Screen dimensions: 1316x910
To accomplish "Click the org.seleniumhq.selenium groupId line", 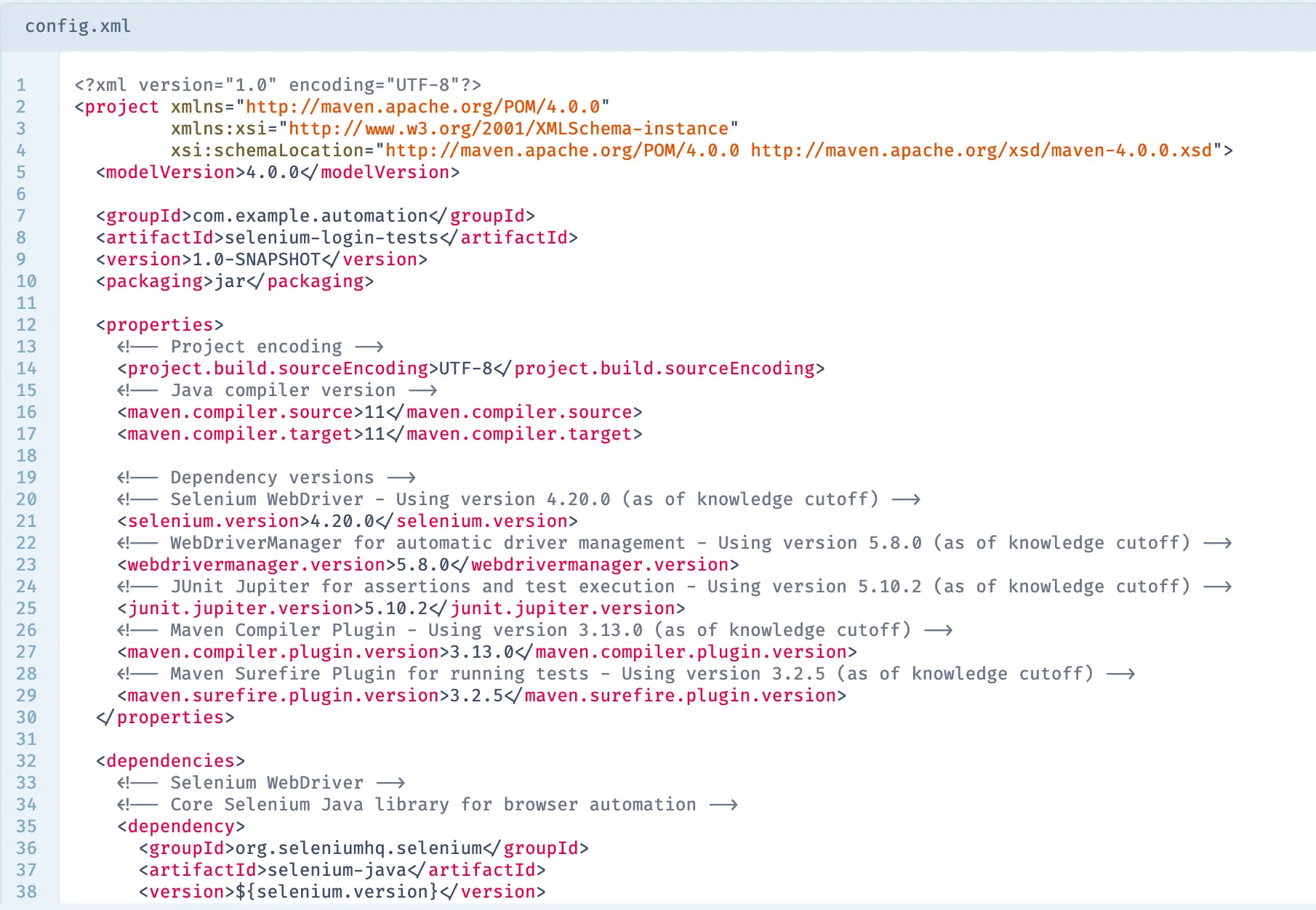I will coord(364,848).
